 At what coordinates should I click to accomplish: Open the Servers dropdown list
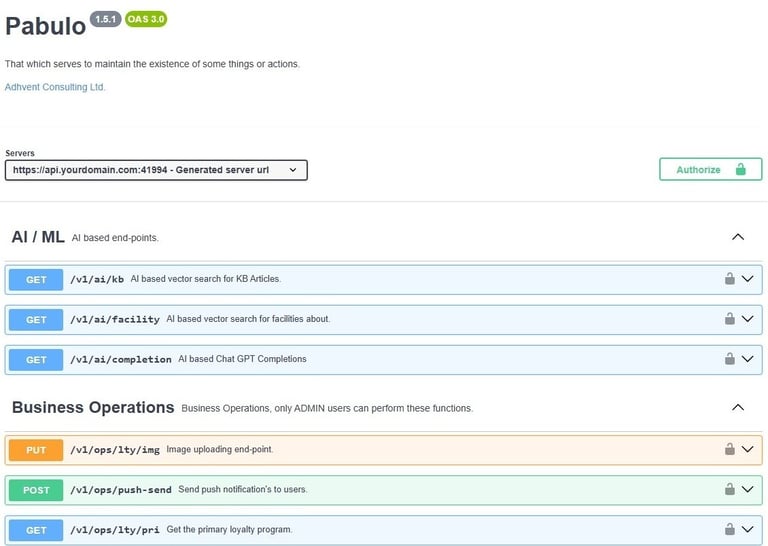pyautogui.click(x=156, y=170)
